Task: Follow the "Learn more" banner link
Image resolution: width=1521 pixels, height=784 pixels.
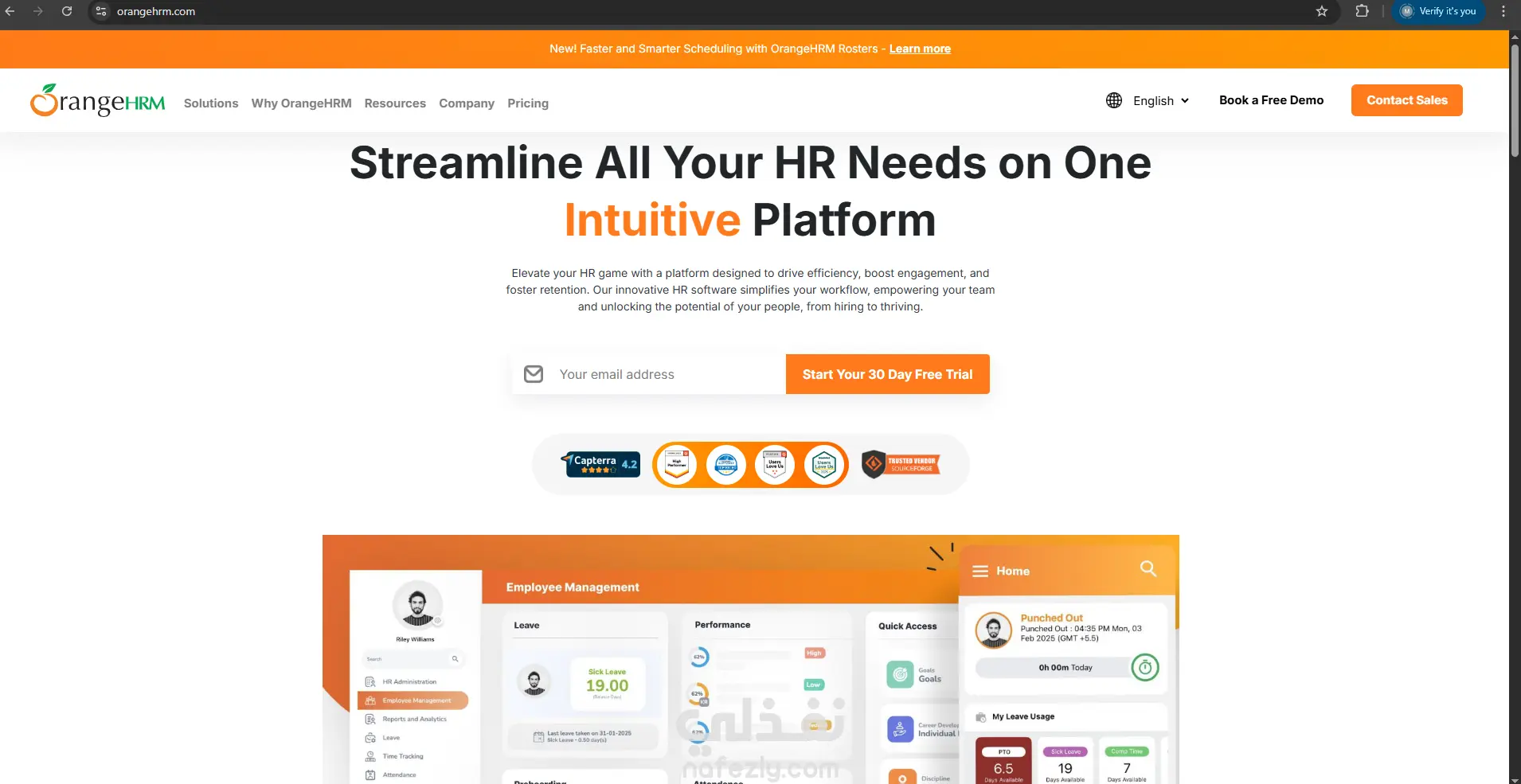Action: click(x=920, y=49)
